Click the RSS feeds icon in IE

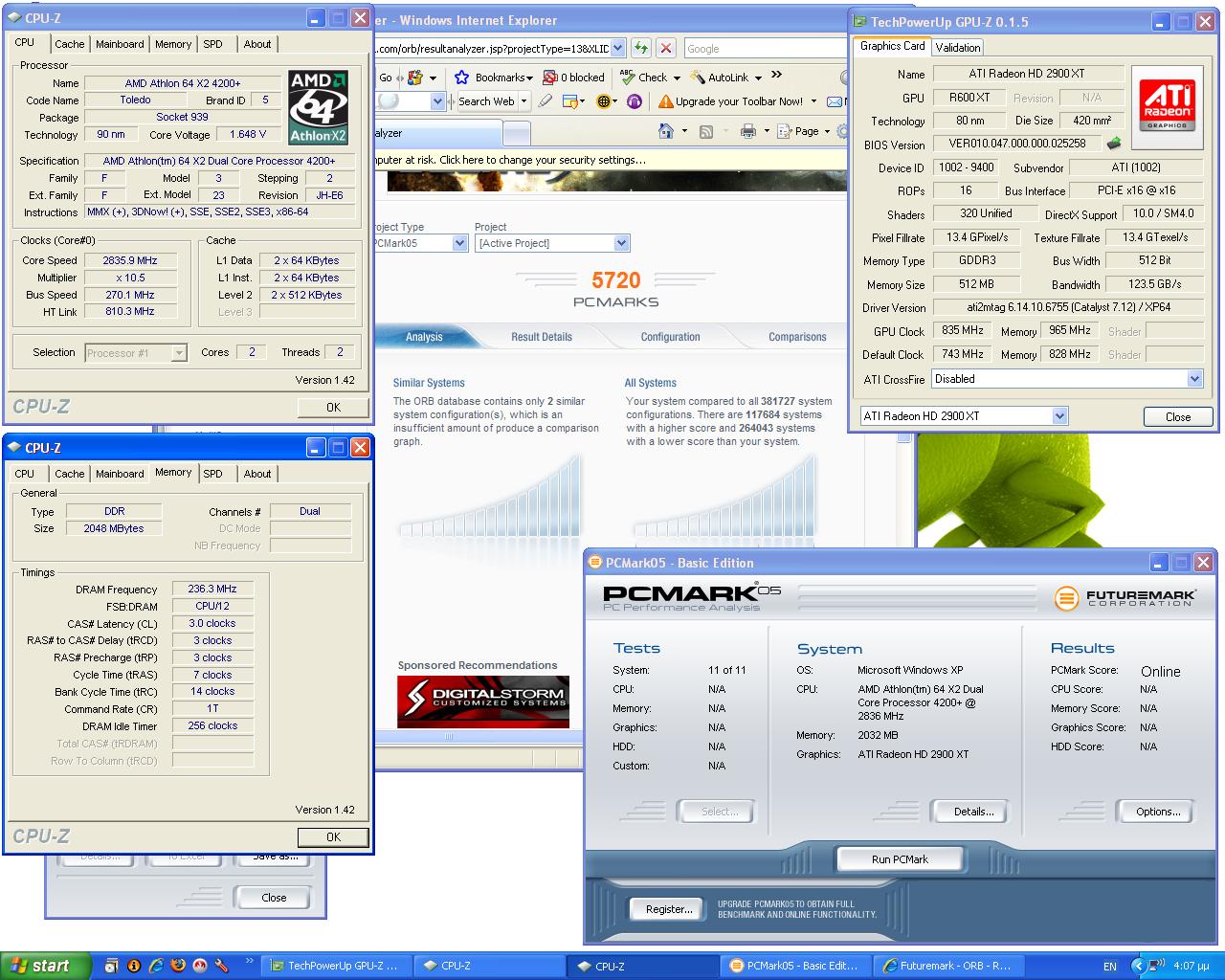706,131
